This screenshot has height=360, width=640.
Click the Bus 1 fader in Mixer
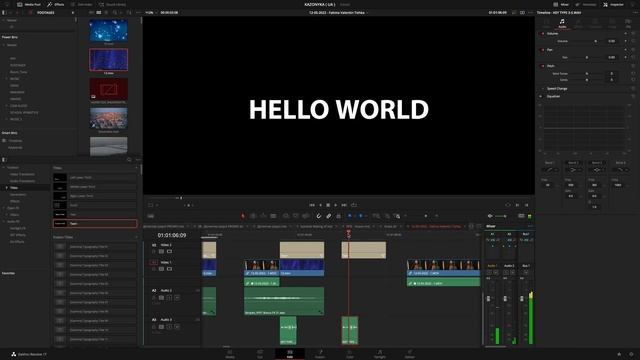[x=522, y=299]
